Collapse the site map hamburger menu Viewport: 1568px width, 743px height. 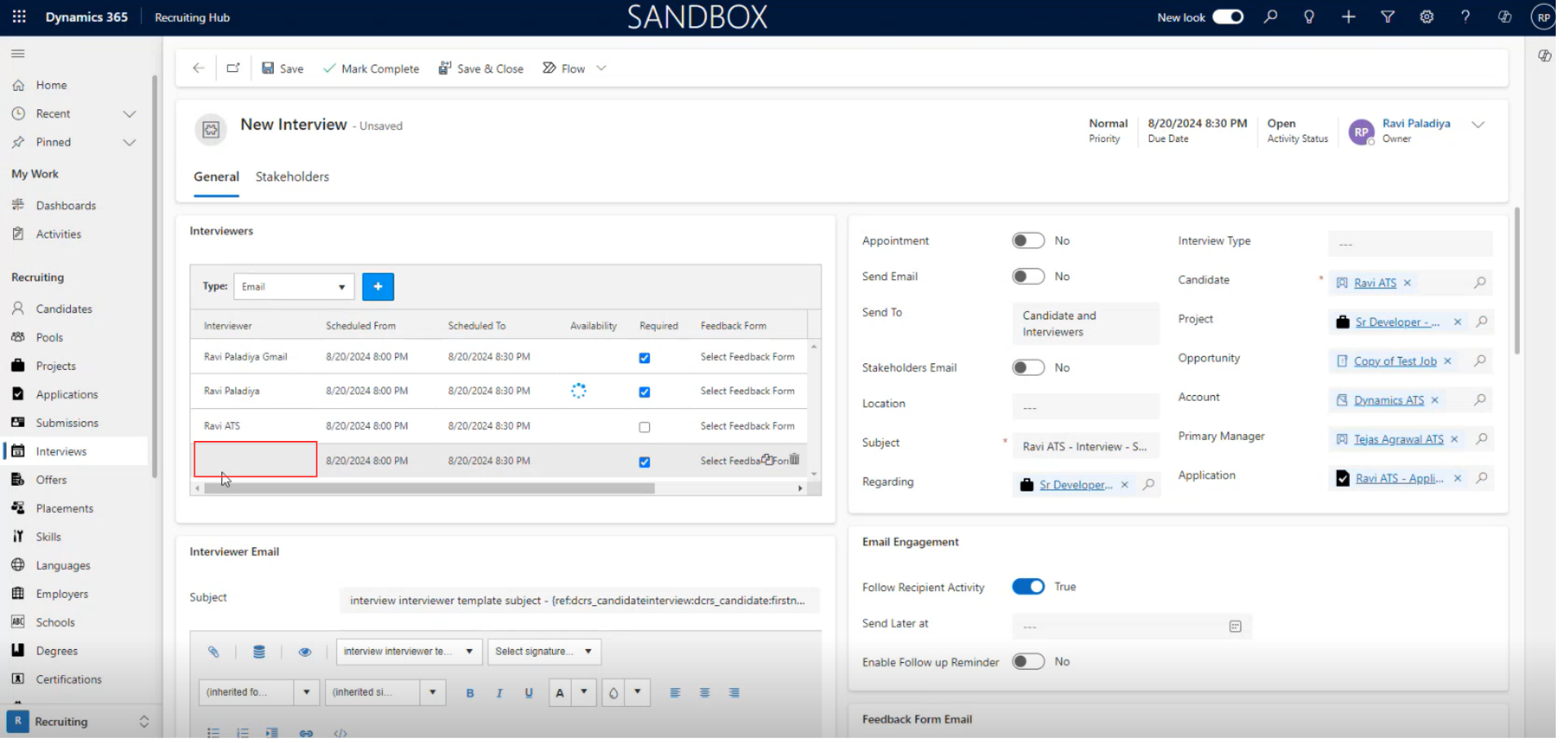(18, 54)
